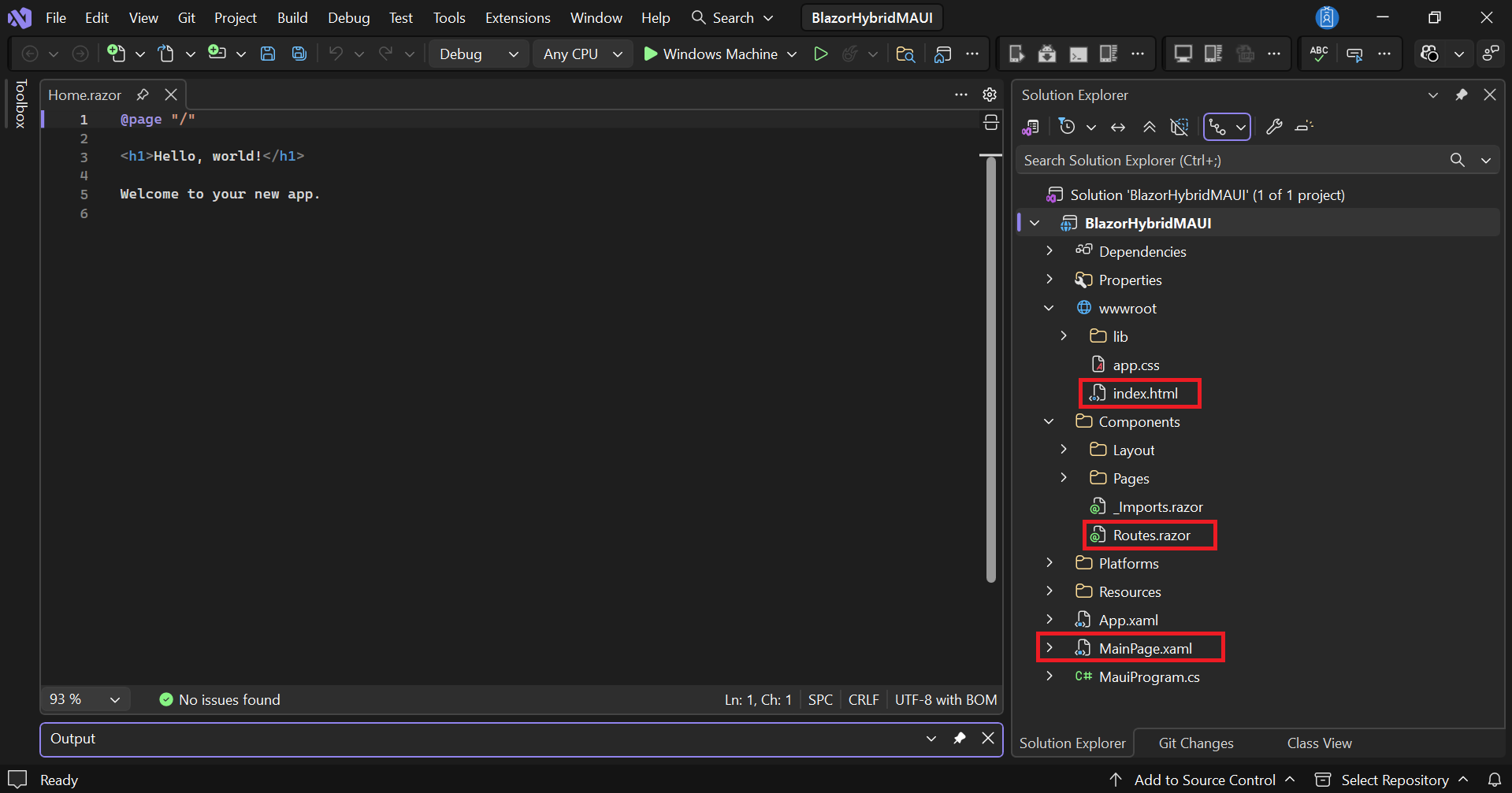Image resolution: width=1512 pixels, height=793 pixels.
Task: Select MauiProgram.cs file
Action: point(1149,676)
